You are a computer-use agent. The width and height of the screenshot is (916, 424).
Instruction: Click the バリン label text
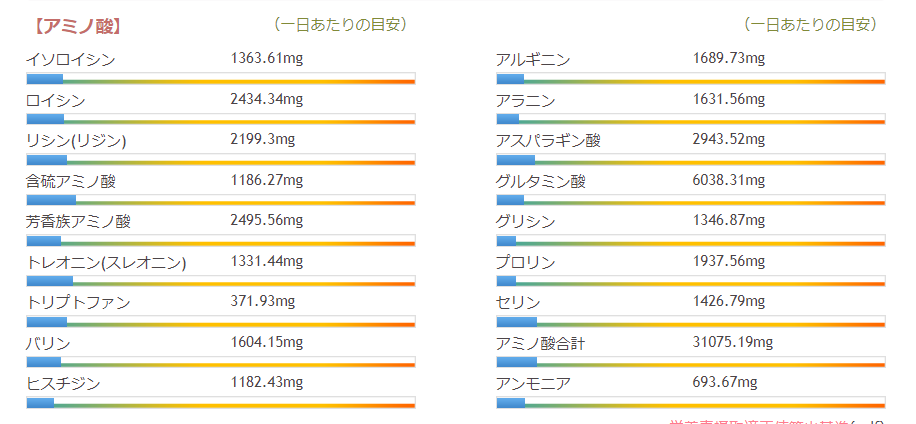click(x=48, y=343)
